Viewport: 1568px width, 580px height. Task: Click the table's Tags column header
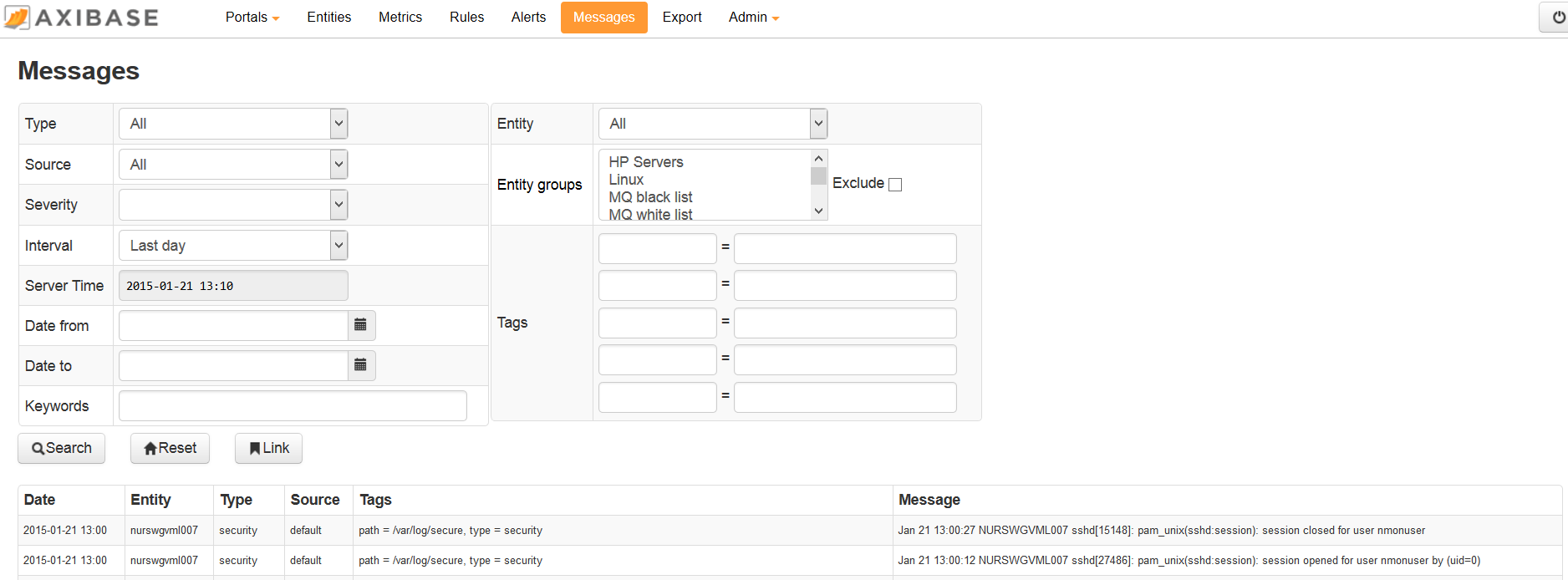click(375, 500)
